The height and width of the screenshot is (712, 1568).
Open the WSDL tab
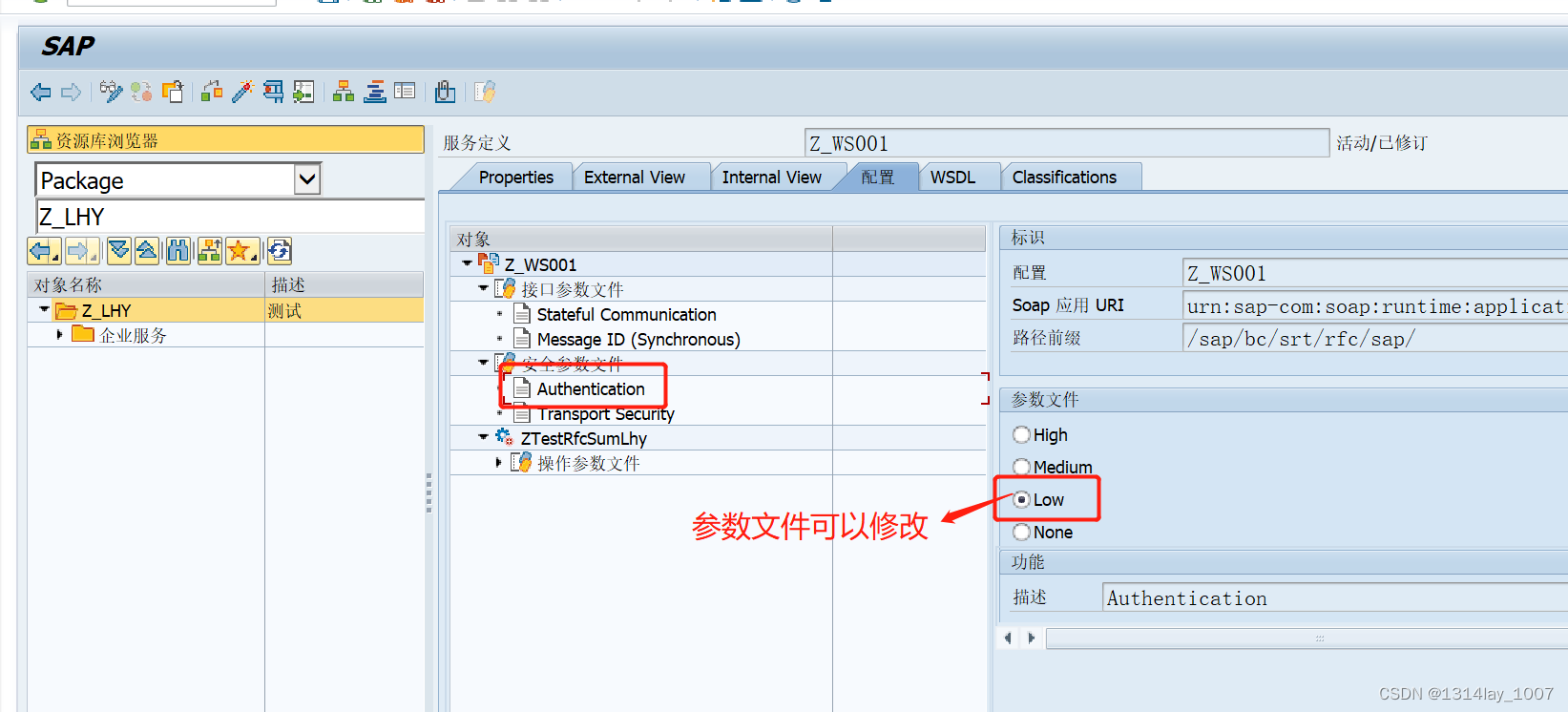[x=953, y=178]
